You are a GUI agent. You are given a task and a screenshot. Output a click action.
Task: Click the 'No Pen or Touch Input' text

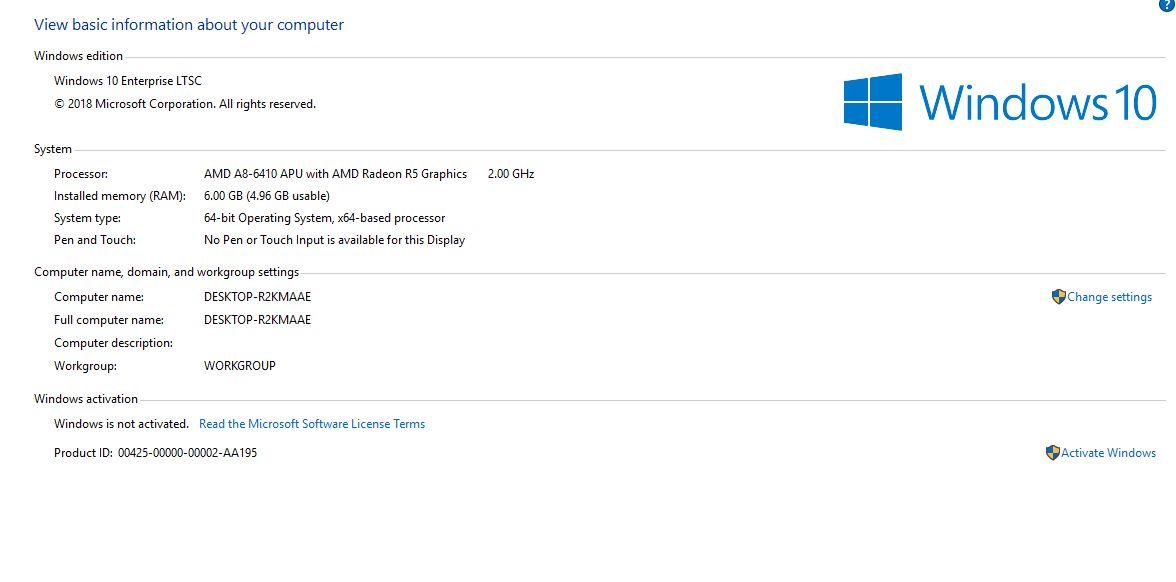point(334,240)
